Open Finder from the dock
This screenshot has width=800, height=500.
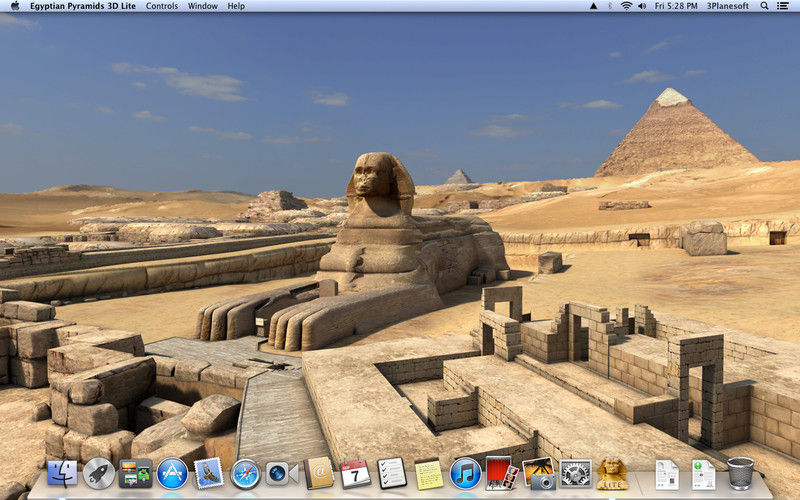pos(62,473)
